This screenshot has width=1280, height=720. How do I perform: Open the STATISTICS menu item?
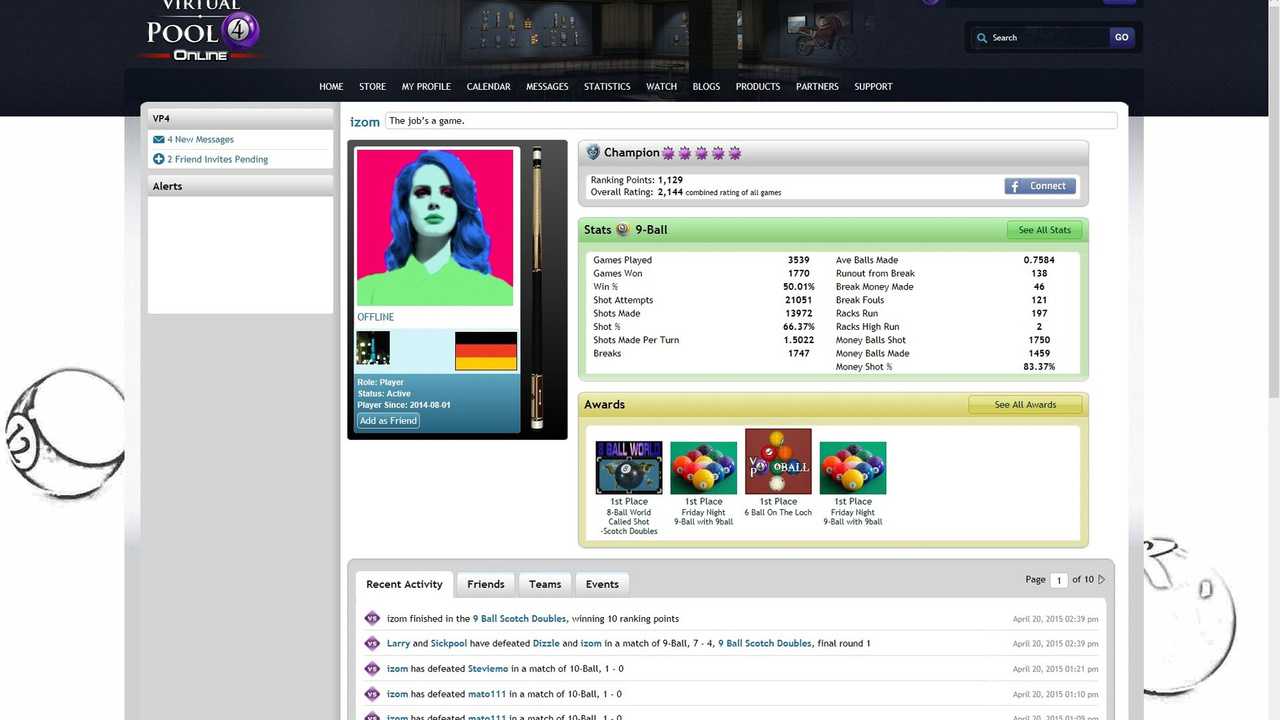click(x=607, y=87)
